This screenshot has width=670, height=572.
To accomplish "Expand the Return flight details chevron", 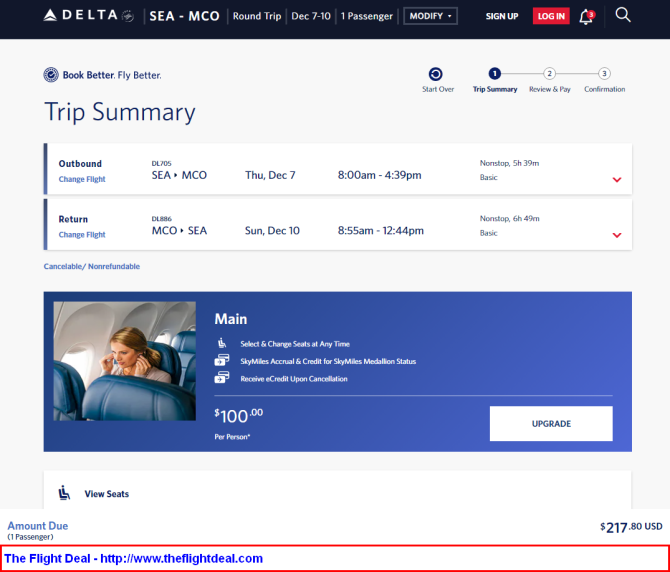I will (x=616, y=236).
